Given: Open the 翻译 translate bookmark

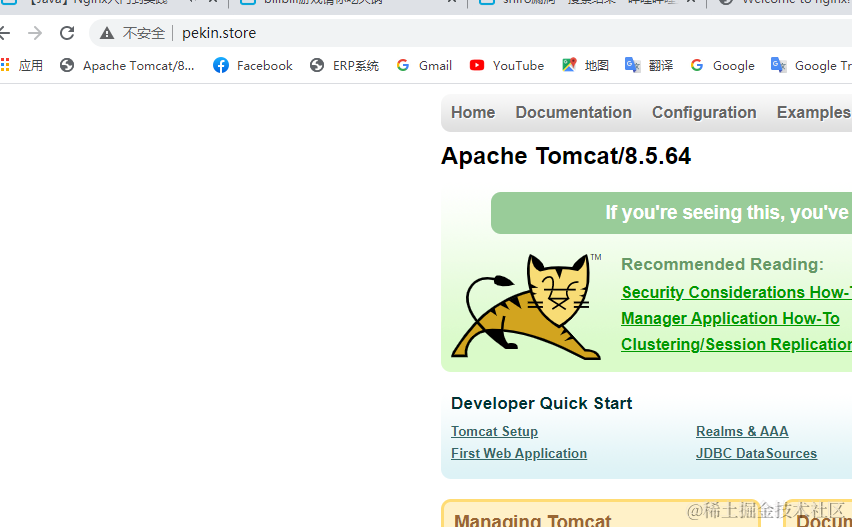Looking at the screenshot, I should pos(649,66).
